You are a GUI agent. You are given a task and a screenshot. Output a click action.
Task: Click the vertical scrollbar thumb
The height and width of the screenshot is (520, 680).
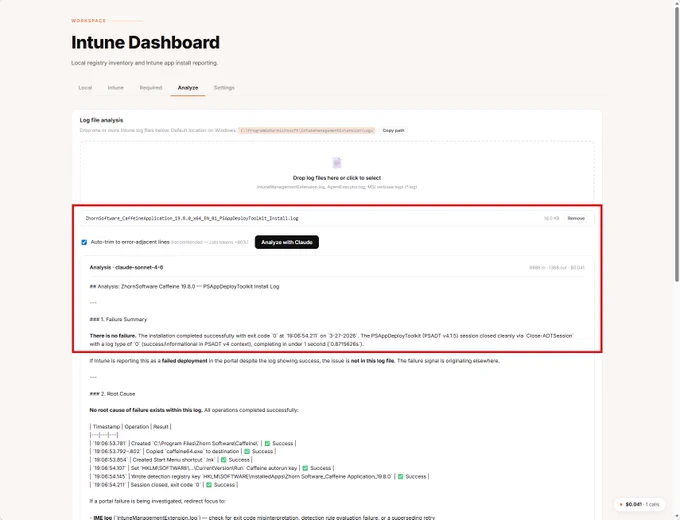point(676,143)
